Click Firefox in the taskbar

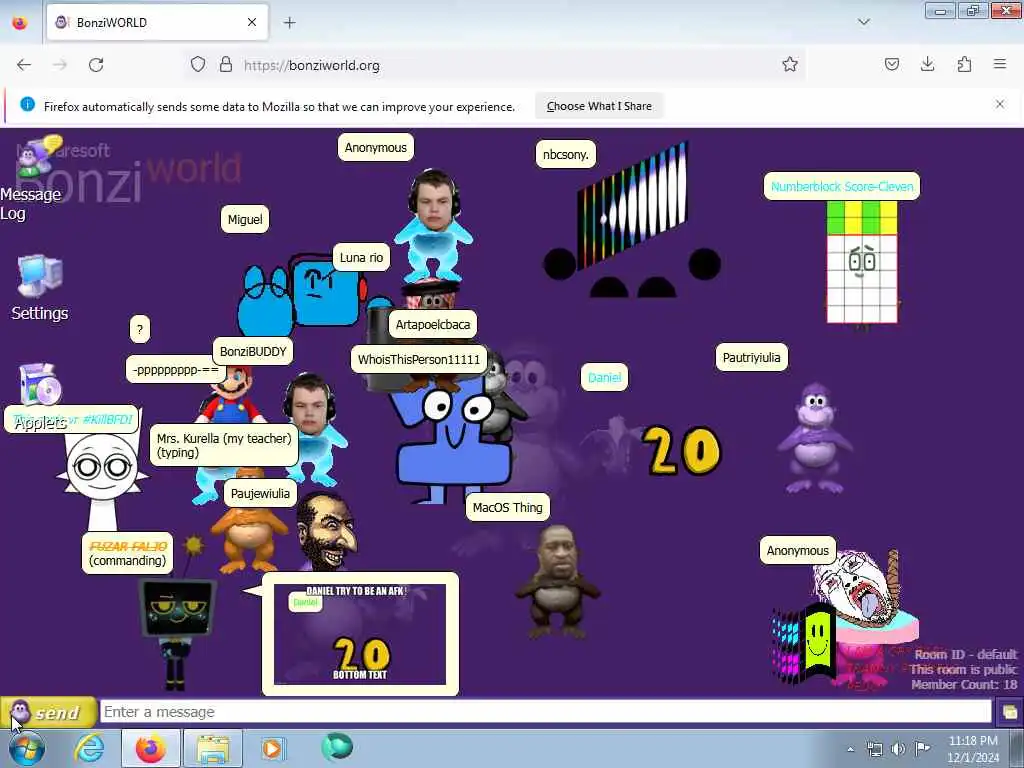pyautogui.click(x=151, y=748)
